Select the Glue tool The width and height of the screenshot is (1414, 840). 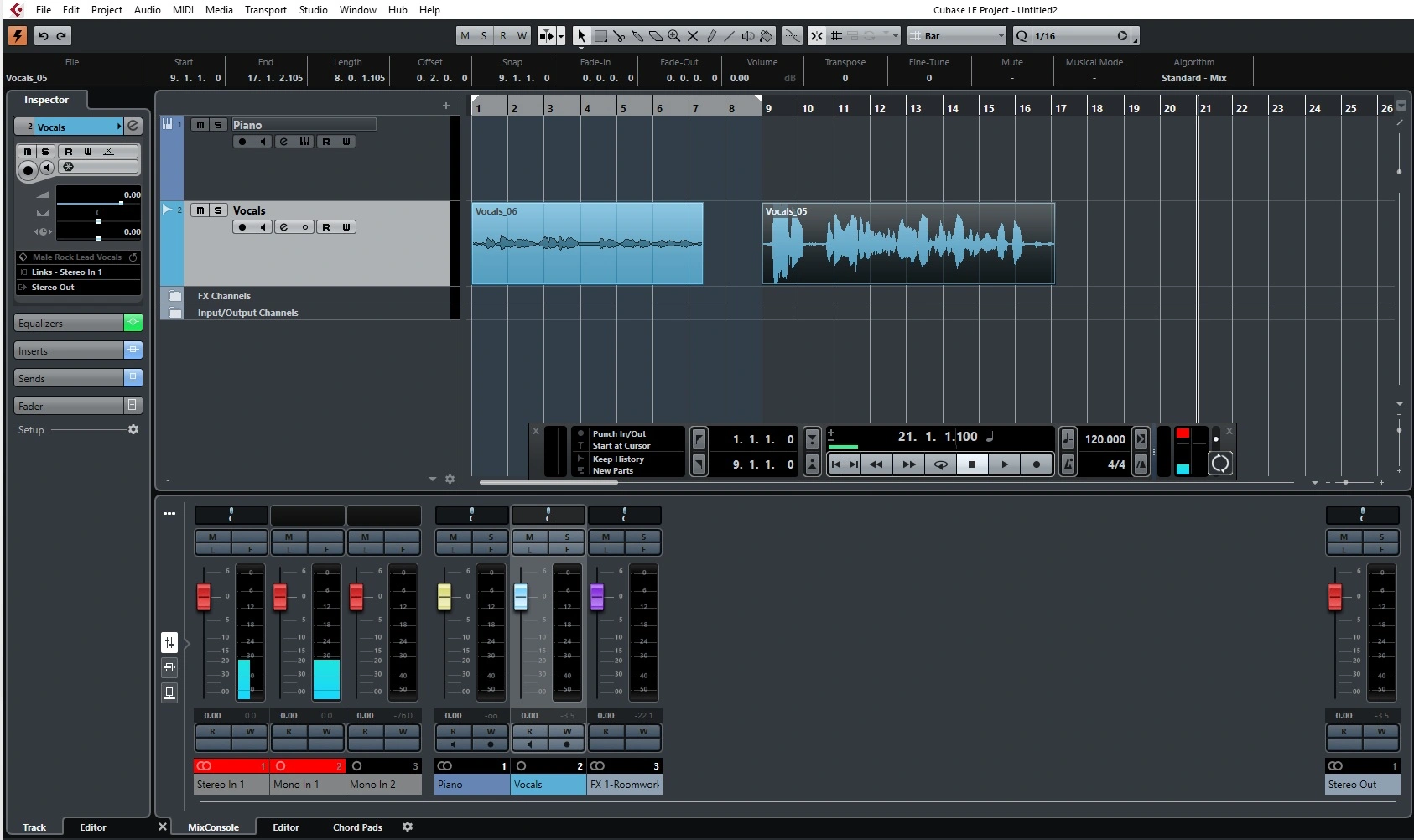point(637,36)
